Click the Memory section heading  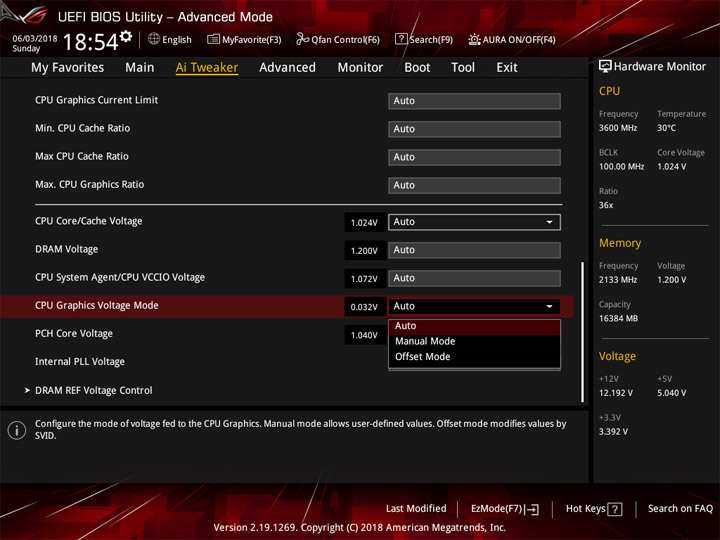(620, 243)
